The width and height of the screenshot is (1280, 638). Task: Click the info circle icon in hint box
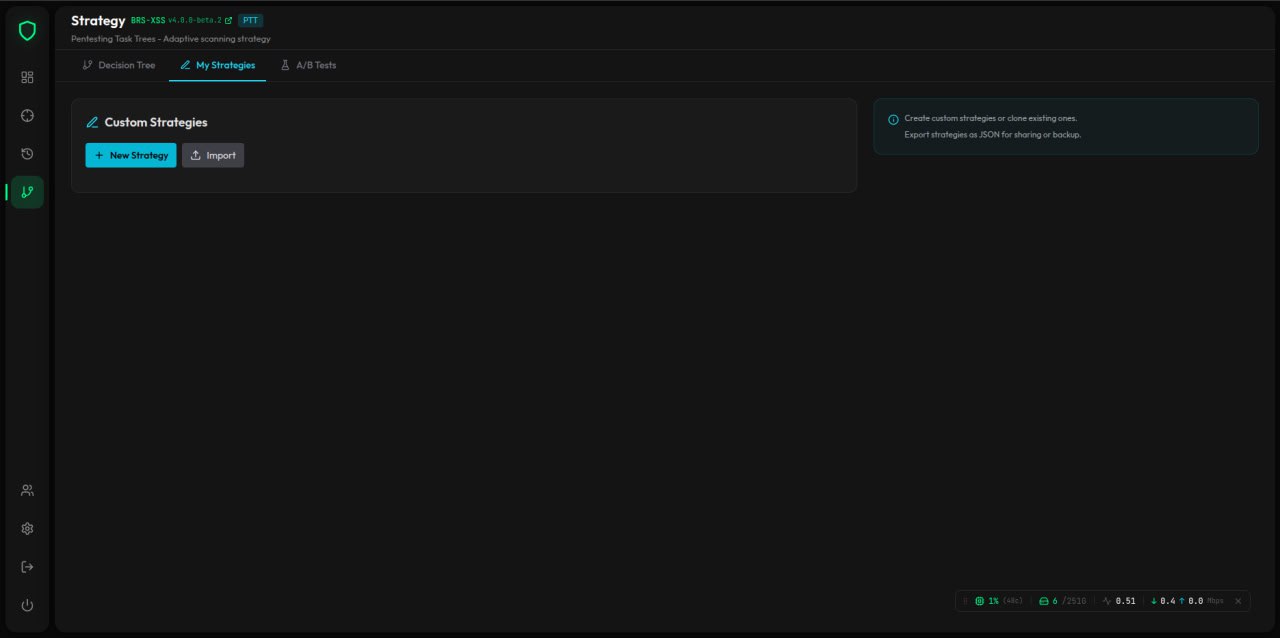(893, 119)
